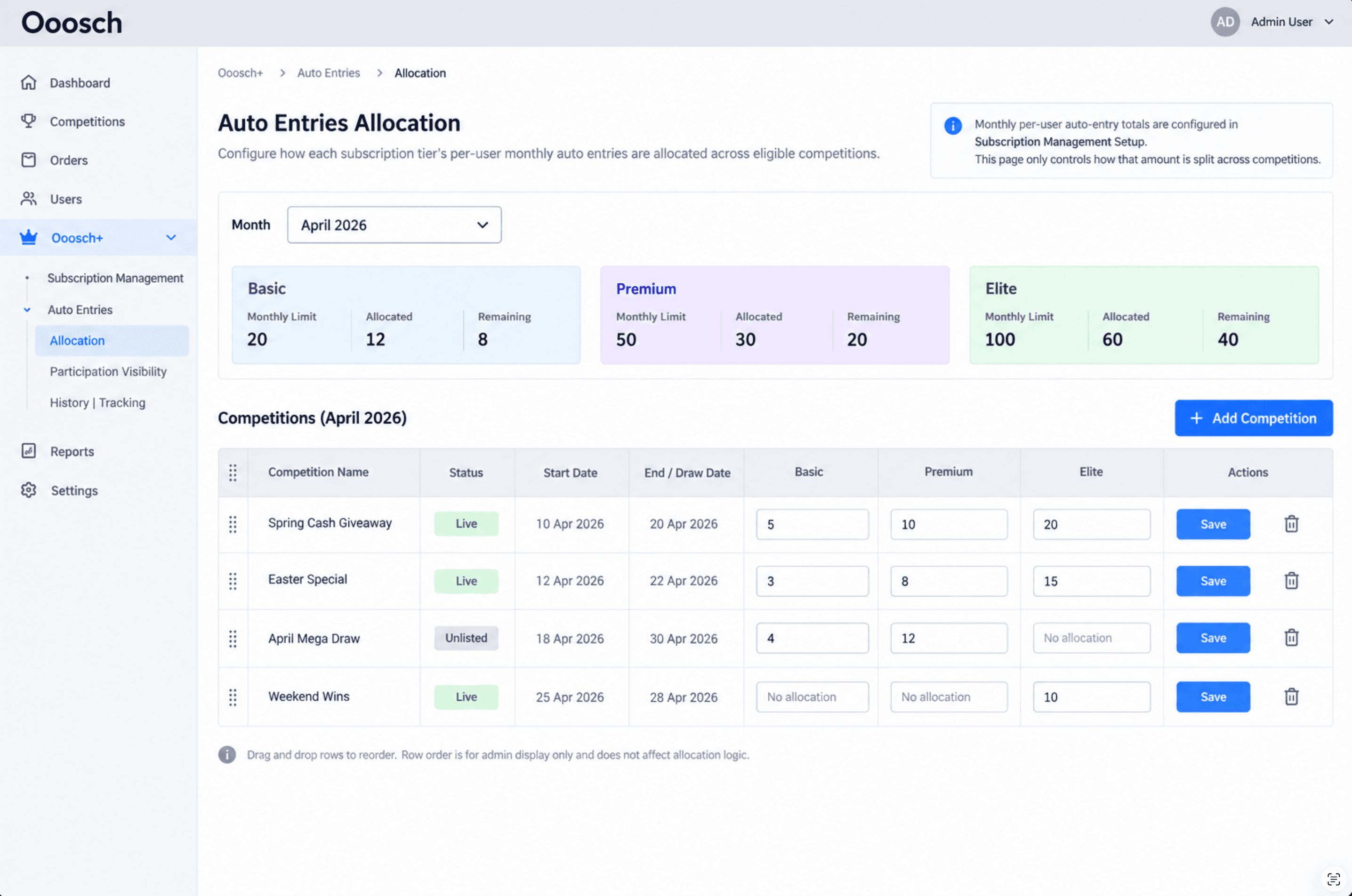The width and height of the screenshot is (1352, 896).
Task: Remove Weekend Wins using trash icon
Action: (x=1291, y=697)
